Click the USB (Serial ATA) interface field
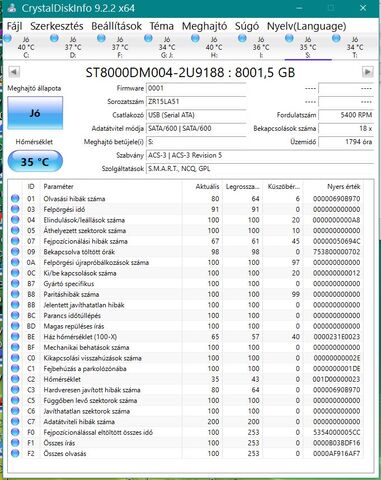This screenshot has width=381, height=480. pyautogui.click(x=196, y=115)
